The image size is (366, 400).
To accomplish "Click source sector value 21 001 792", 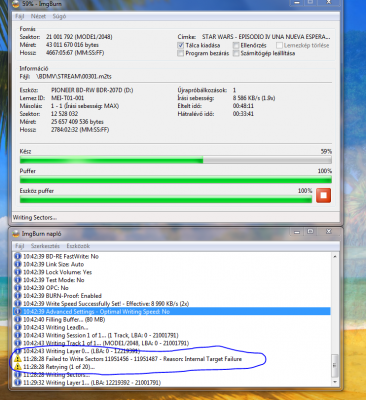I will coord(79,37).
